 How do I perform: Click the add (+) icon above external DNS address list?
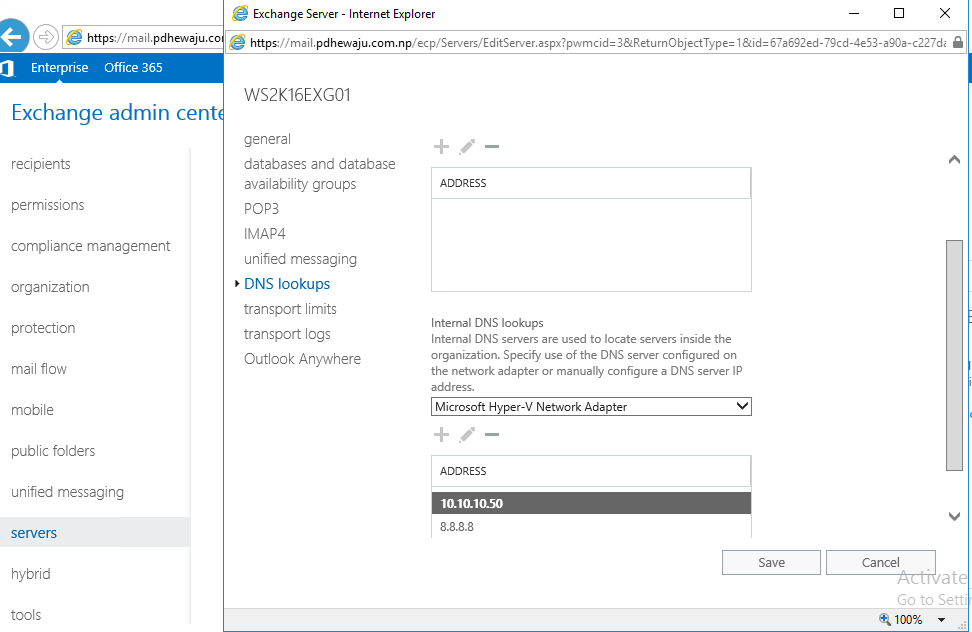click(x=441, y=147)
